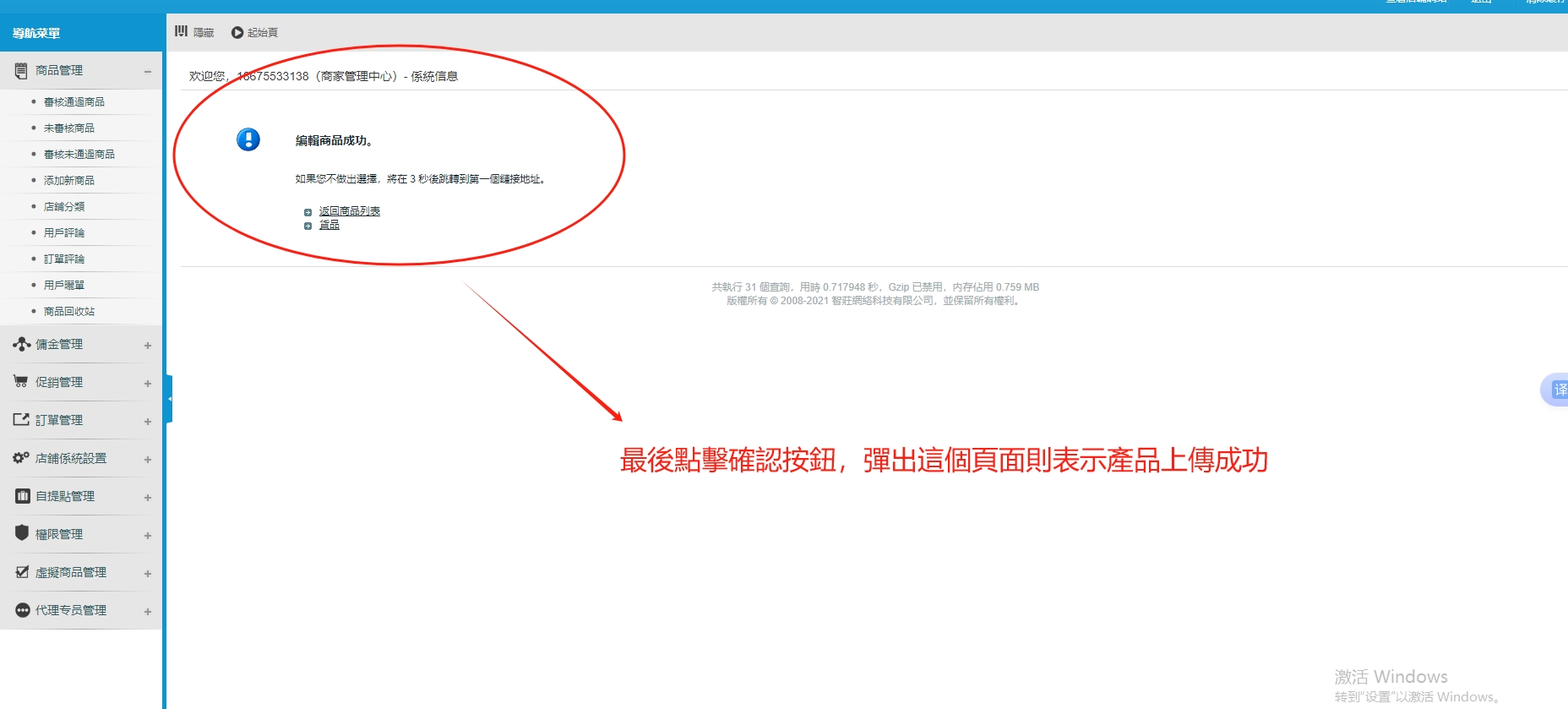Open 店鋪分類 in the sidebar
Viewport: 1568px width, 709px height.
coord(64,207)
